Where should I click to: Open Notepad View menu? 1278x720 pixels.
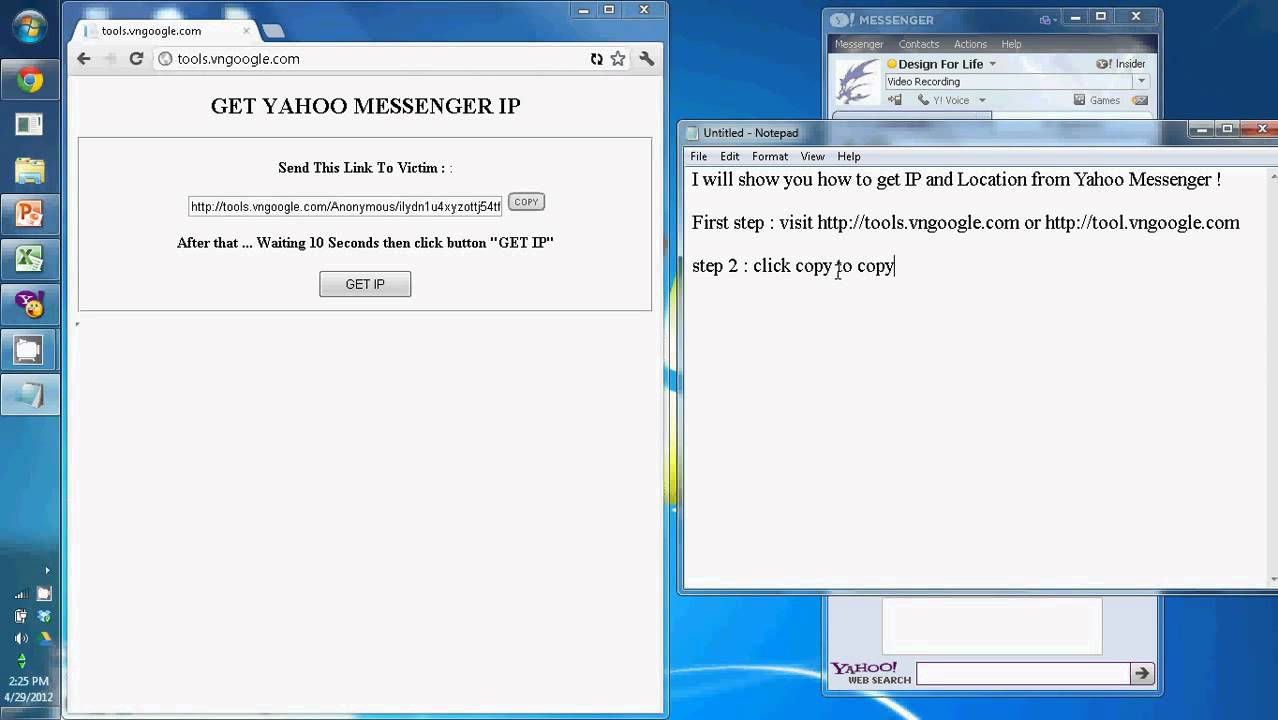pos(812,156)
